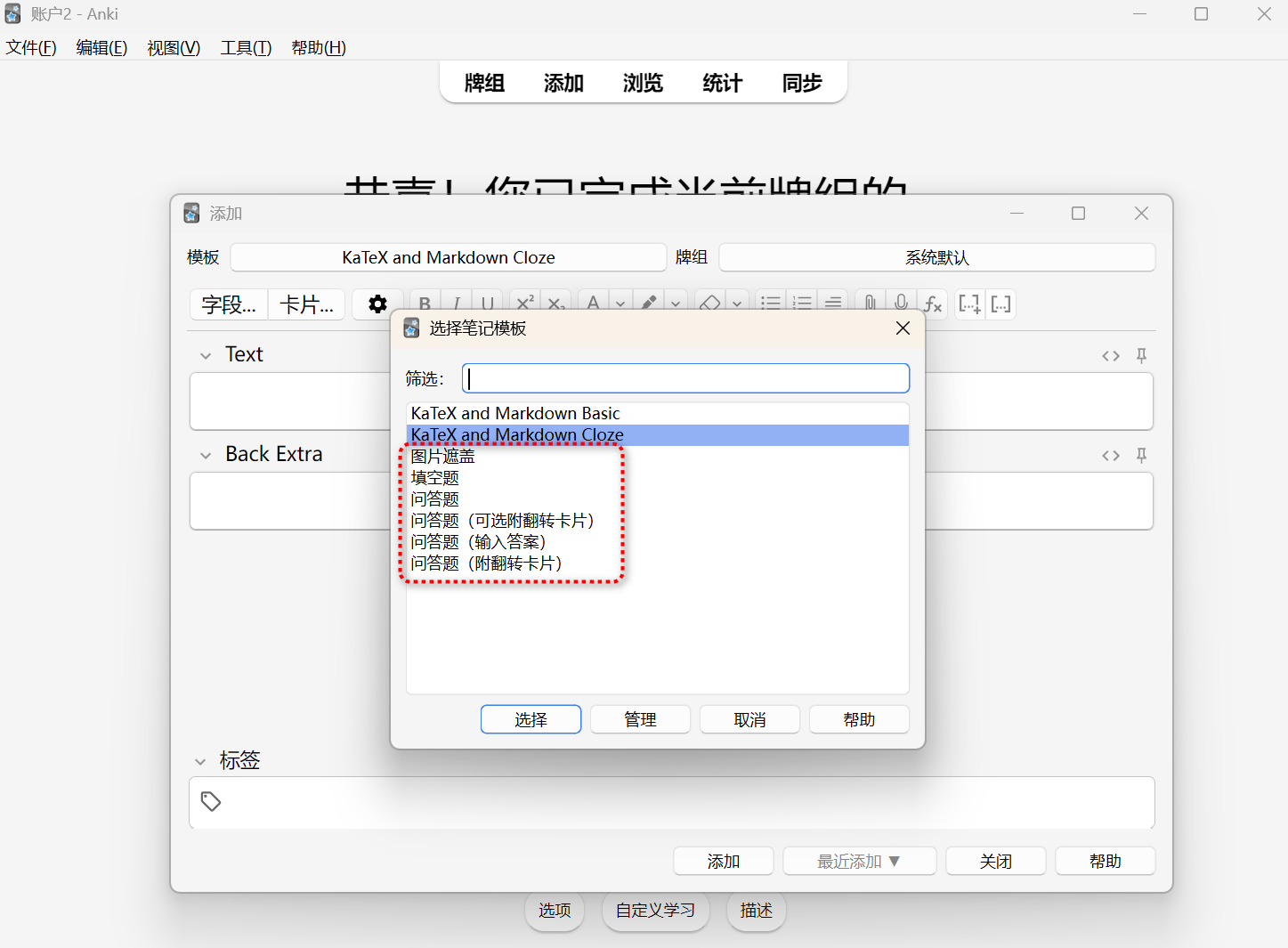Confirm with the 选择 button

pyautogui.click(x=531, y=719)
